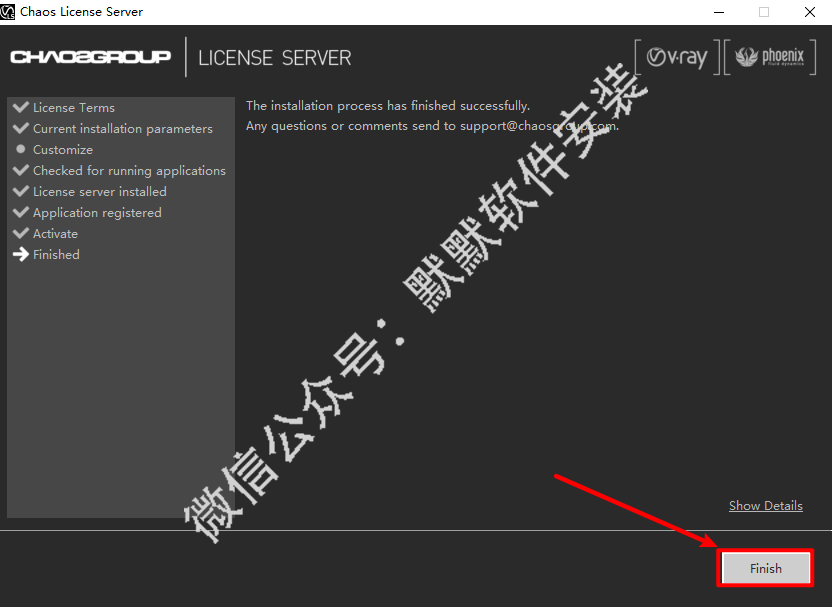Click the Finish button
This screenshot has height=607, width=832.
point(765,568)
